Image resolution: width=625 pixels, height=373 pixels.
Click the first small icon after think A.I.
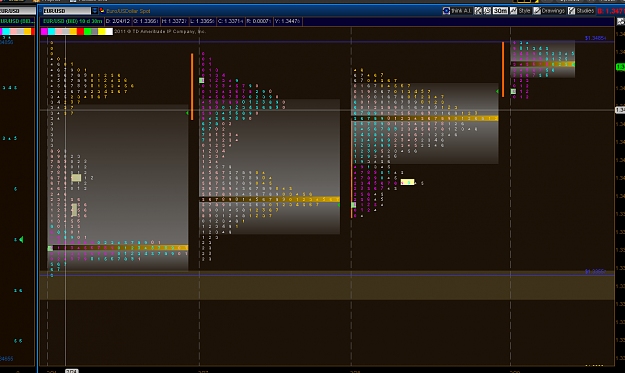[478, 11]
